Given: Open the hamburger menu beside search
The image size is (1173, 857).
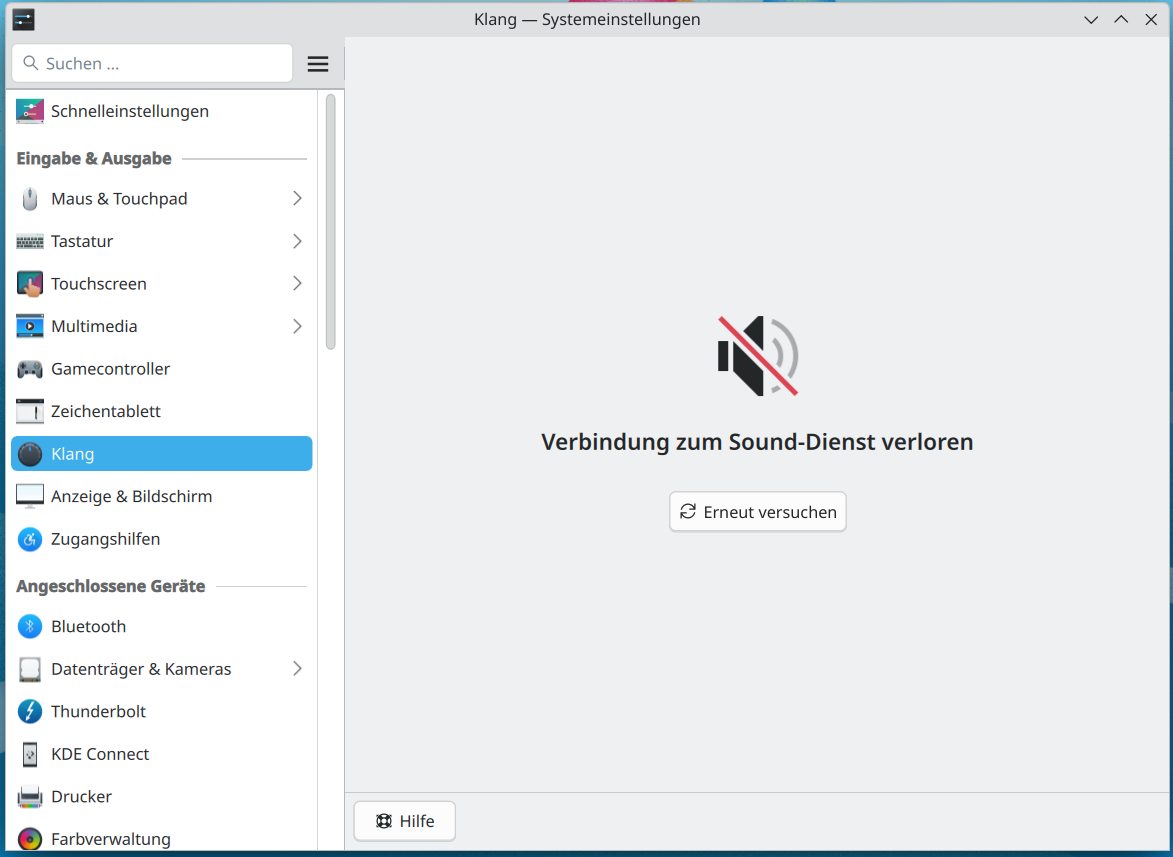Looking at the screenshot, I should (318, 64).
